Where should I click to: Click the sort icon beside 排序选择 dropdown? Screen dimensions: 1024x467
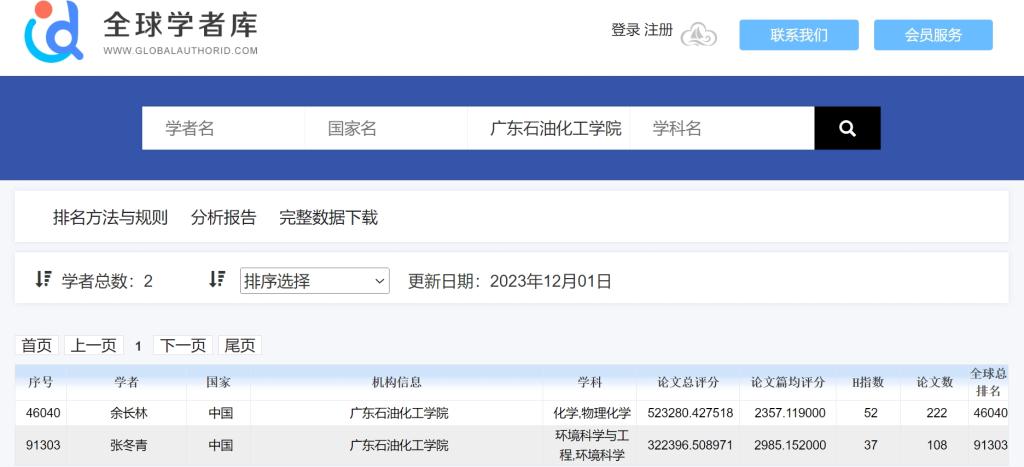[x=217, y=280]
